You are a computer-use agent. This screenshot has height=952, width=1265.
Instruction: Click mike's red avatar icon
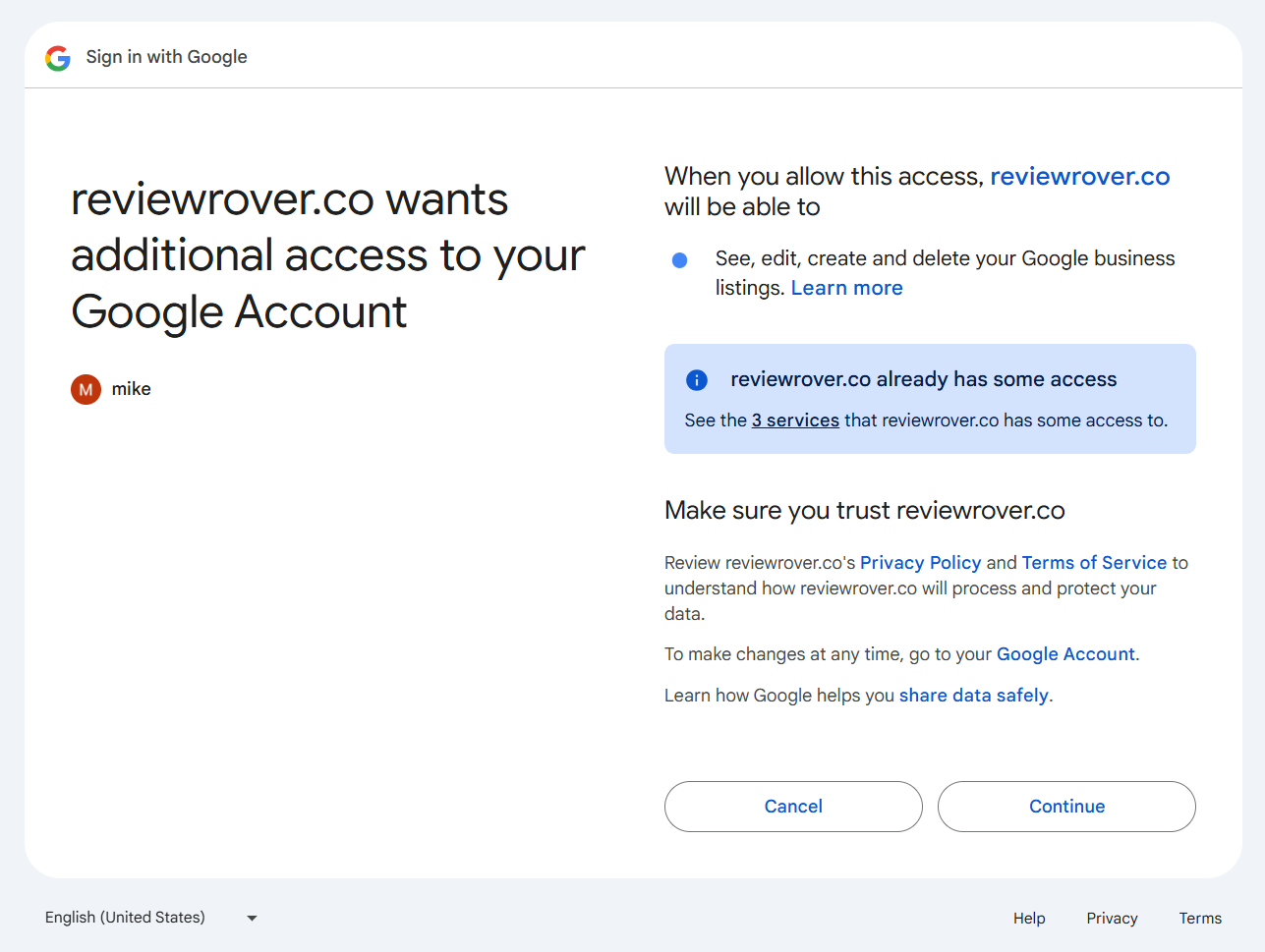click(86, 389)
